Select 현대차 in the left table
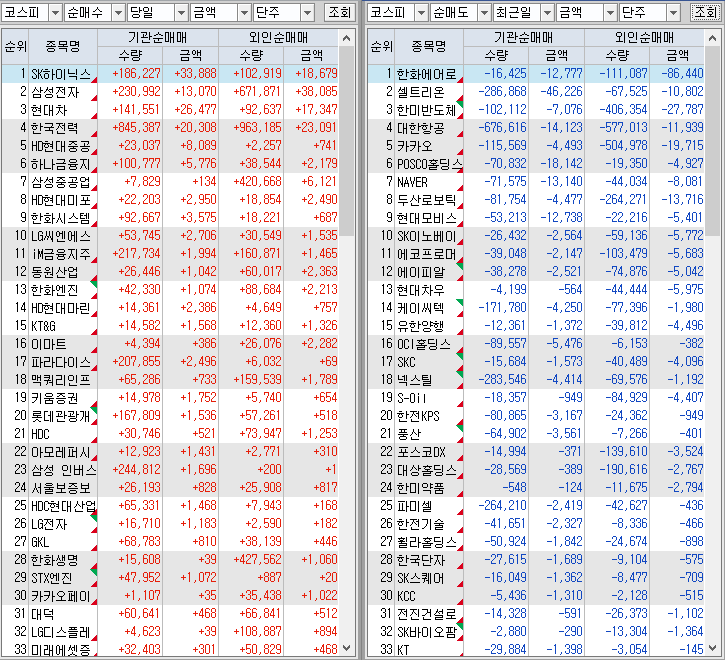Screen dimensions: 725x660 coord(49,110)
